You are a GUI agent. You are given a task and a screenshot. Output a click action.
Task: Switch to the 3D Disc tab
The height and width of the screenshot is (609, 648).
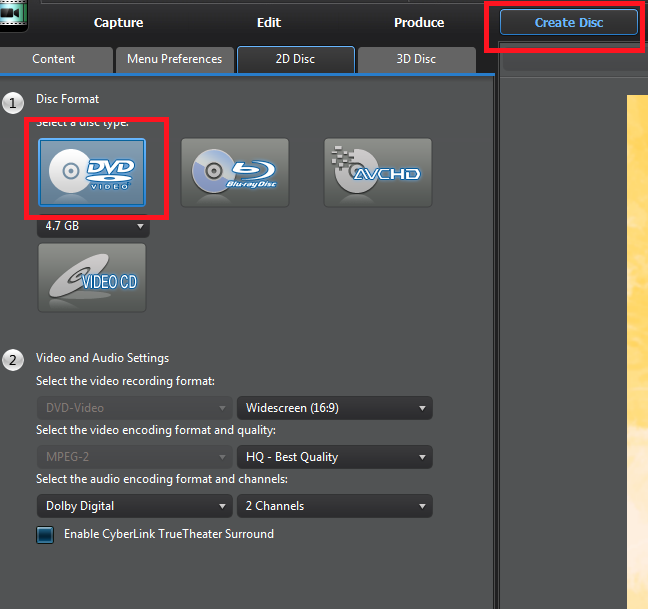tap(416, 59)
